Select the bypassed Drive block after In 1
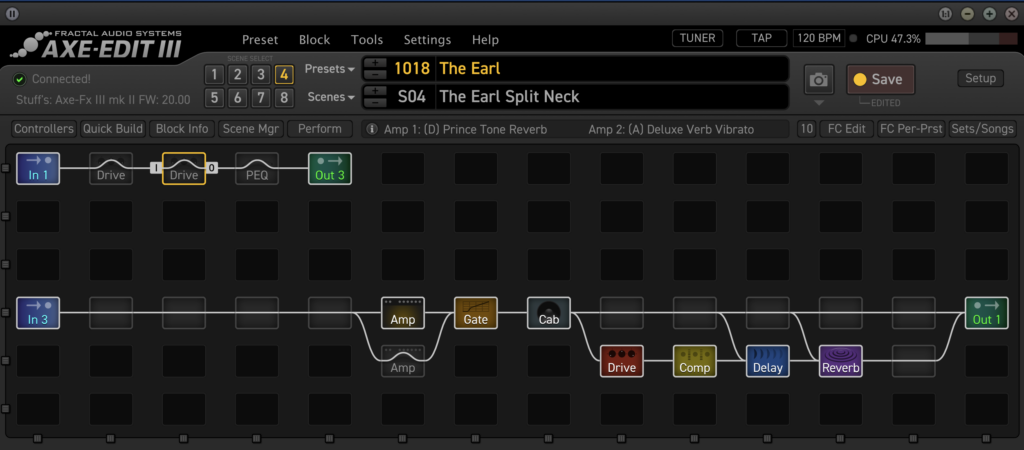Viewport: 1024px width, 450px height. point(111,169)
